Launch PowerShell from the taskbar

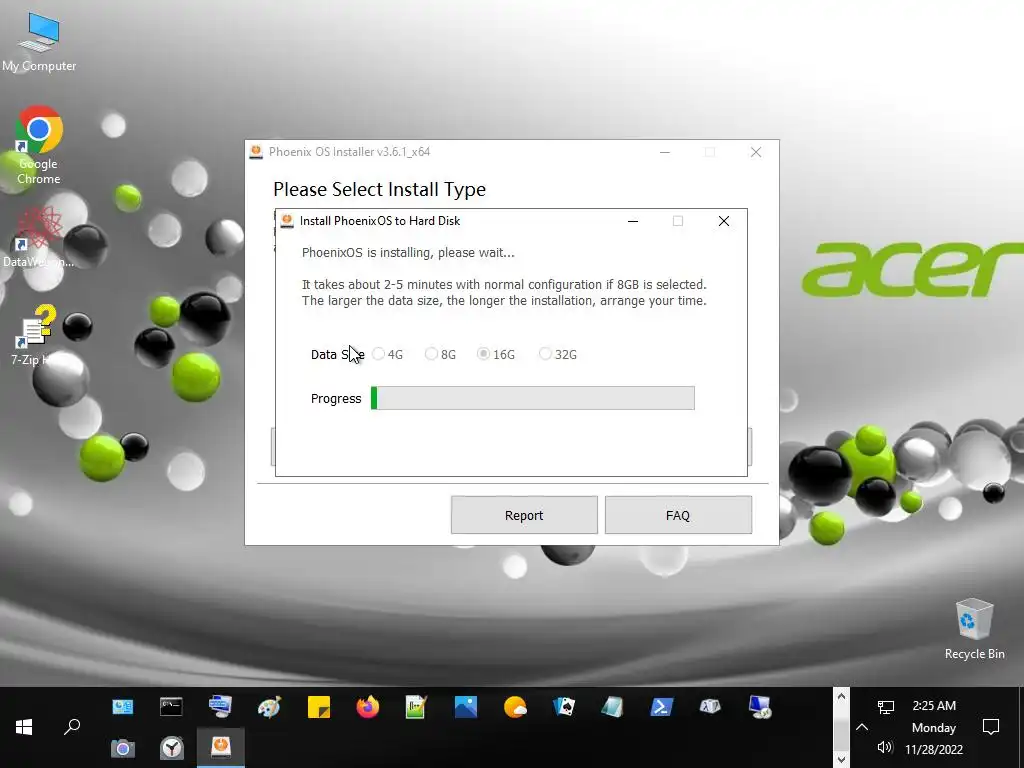pyautogui.click(x=661, y=707)
